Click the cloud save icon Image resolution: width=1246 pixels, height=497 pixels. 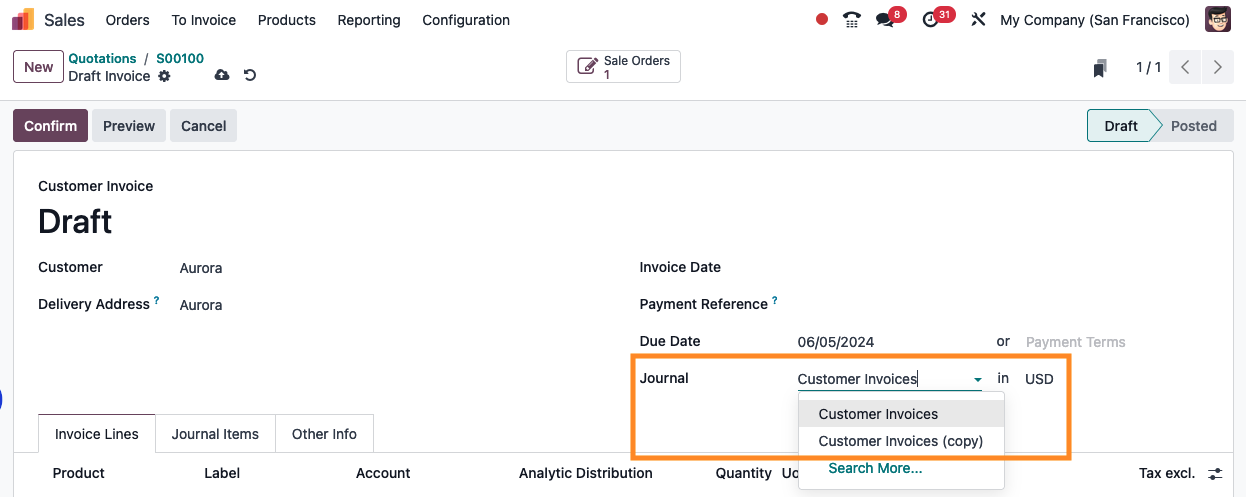point(222,76)
